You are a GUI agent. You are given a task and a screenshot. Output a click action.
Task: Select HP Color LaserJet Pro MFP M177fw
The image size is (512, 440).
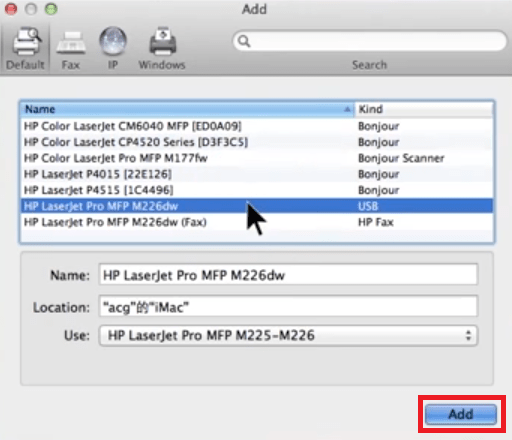coord(257,158)
